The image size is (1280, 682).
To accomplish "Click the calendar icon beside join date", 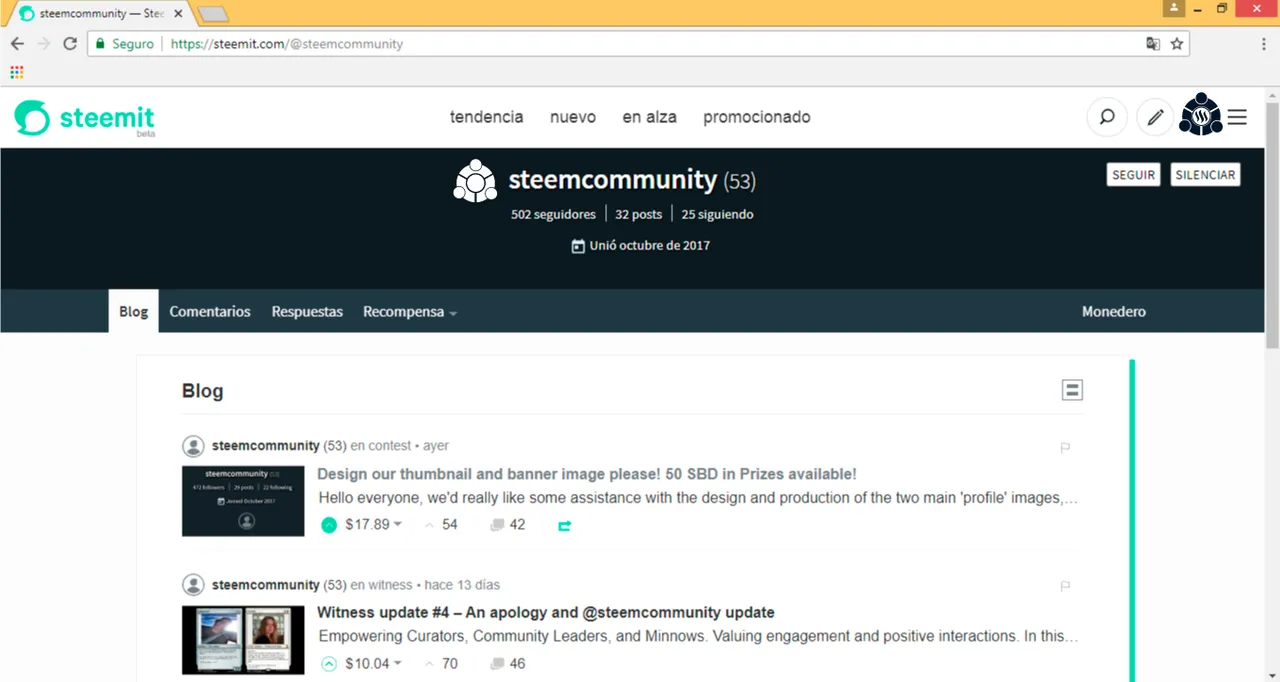I will coord(578,246).
